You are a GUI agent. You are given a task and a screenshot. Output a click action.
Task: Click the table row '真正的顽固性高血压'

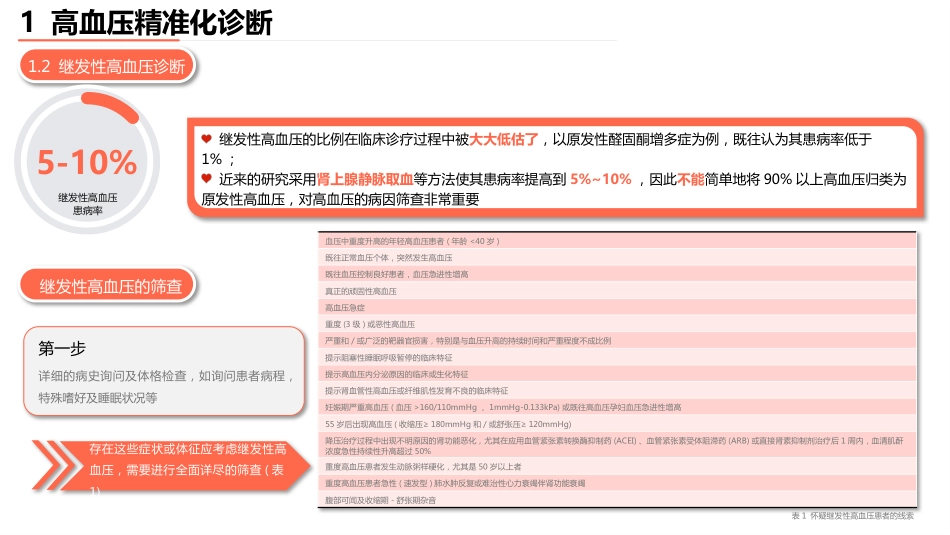click(617, 291)
